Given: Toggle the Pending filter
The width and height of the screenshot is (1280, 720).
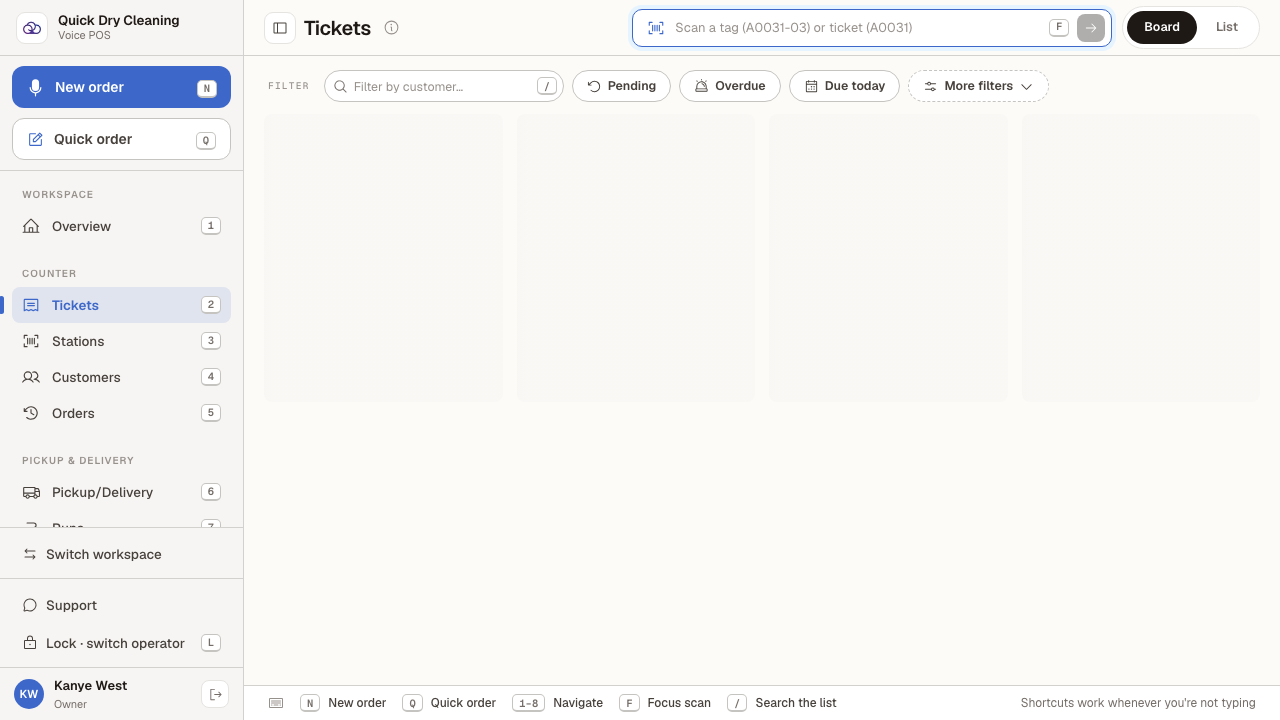Looking at the screenshot, I should (621, 86).
